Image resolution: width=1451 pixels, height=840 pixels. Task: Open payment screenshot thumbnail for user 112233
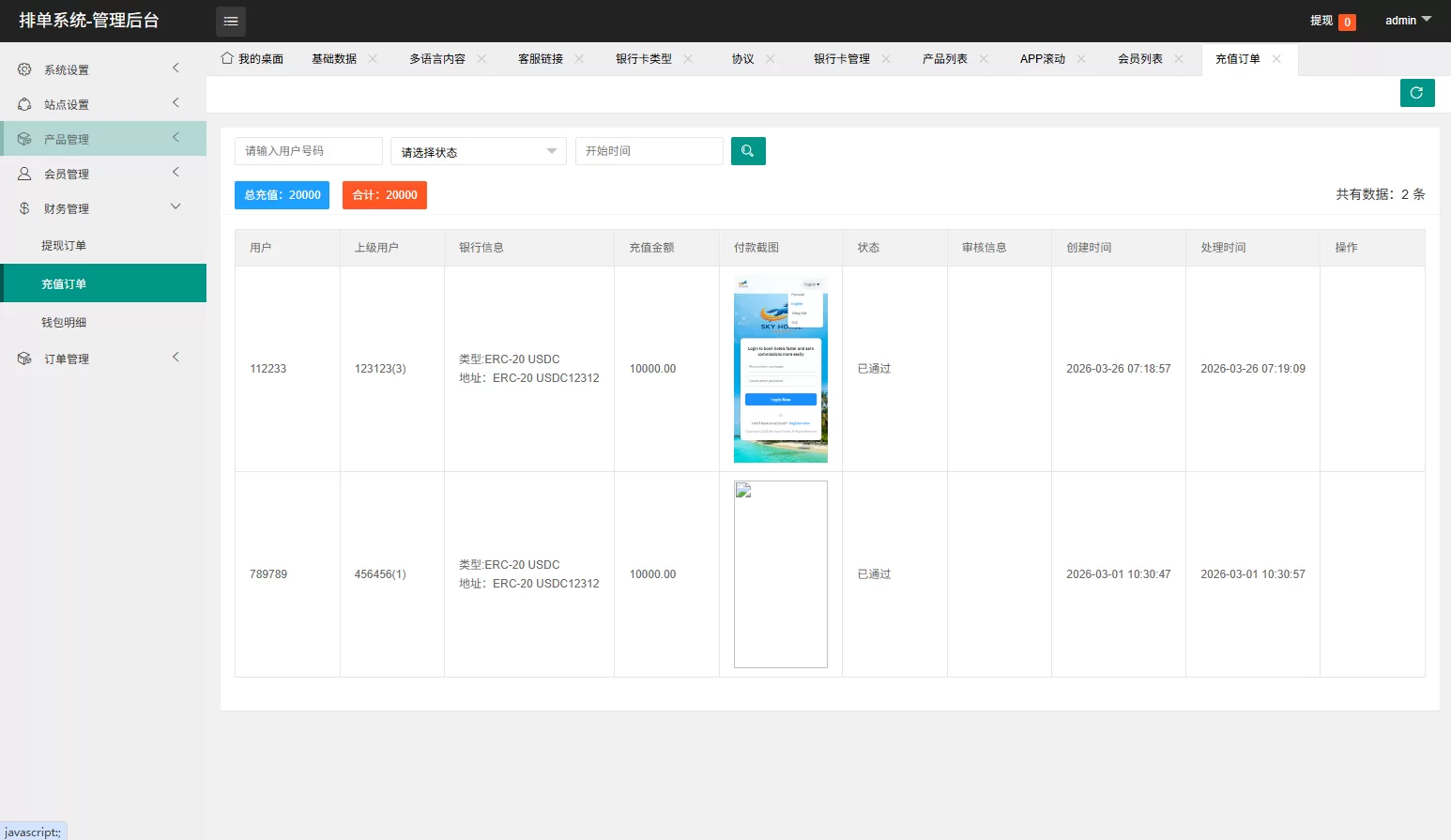click(780, 369)
